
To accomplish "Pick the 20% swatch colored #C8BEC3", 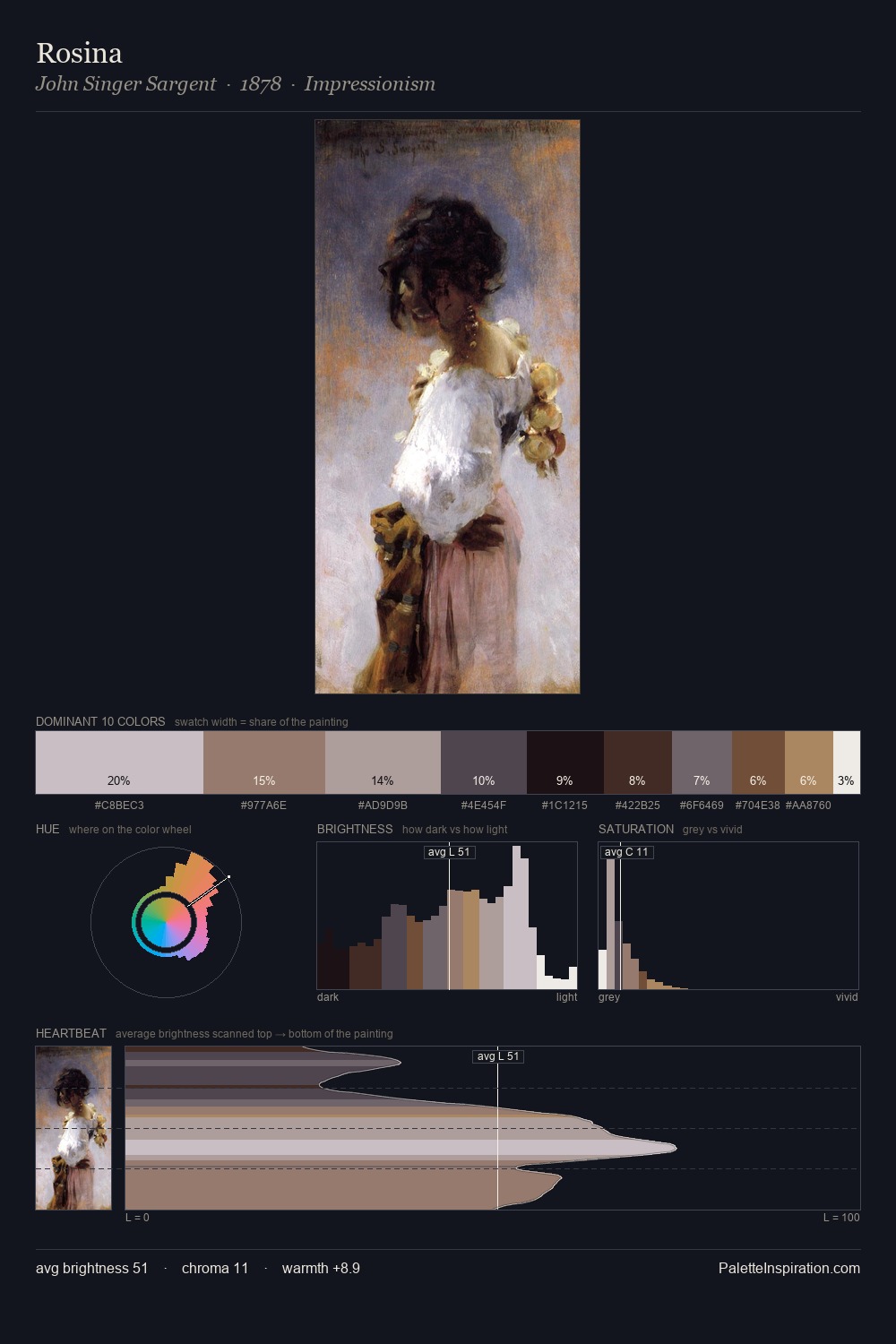I will [119, 762].
